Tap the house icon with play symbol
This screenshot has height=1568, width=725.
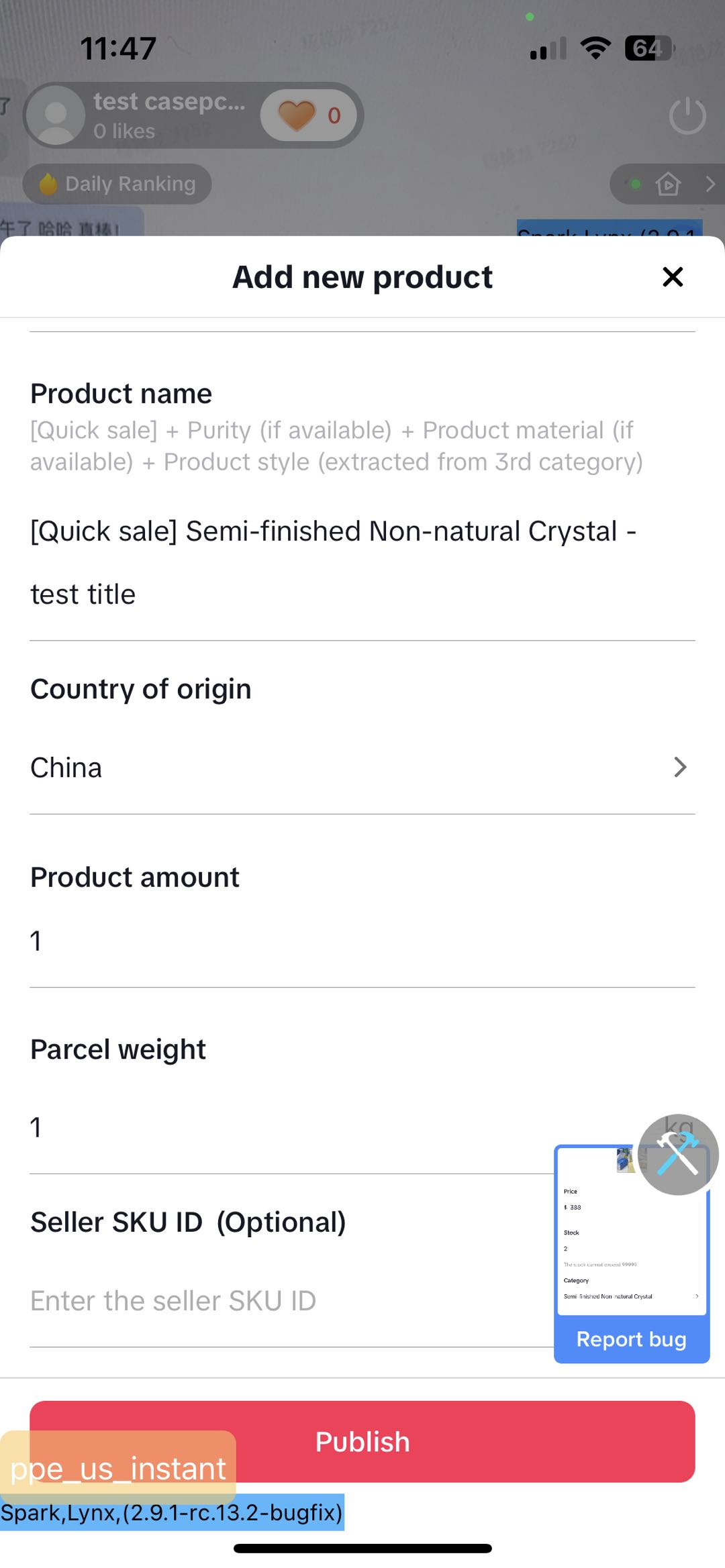[668, 183]
